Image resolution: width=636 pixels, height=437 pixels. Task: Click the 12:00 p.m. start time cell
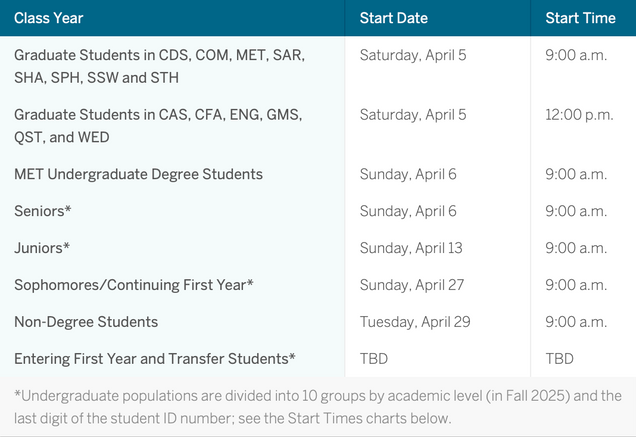point(579,114)
